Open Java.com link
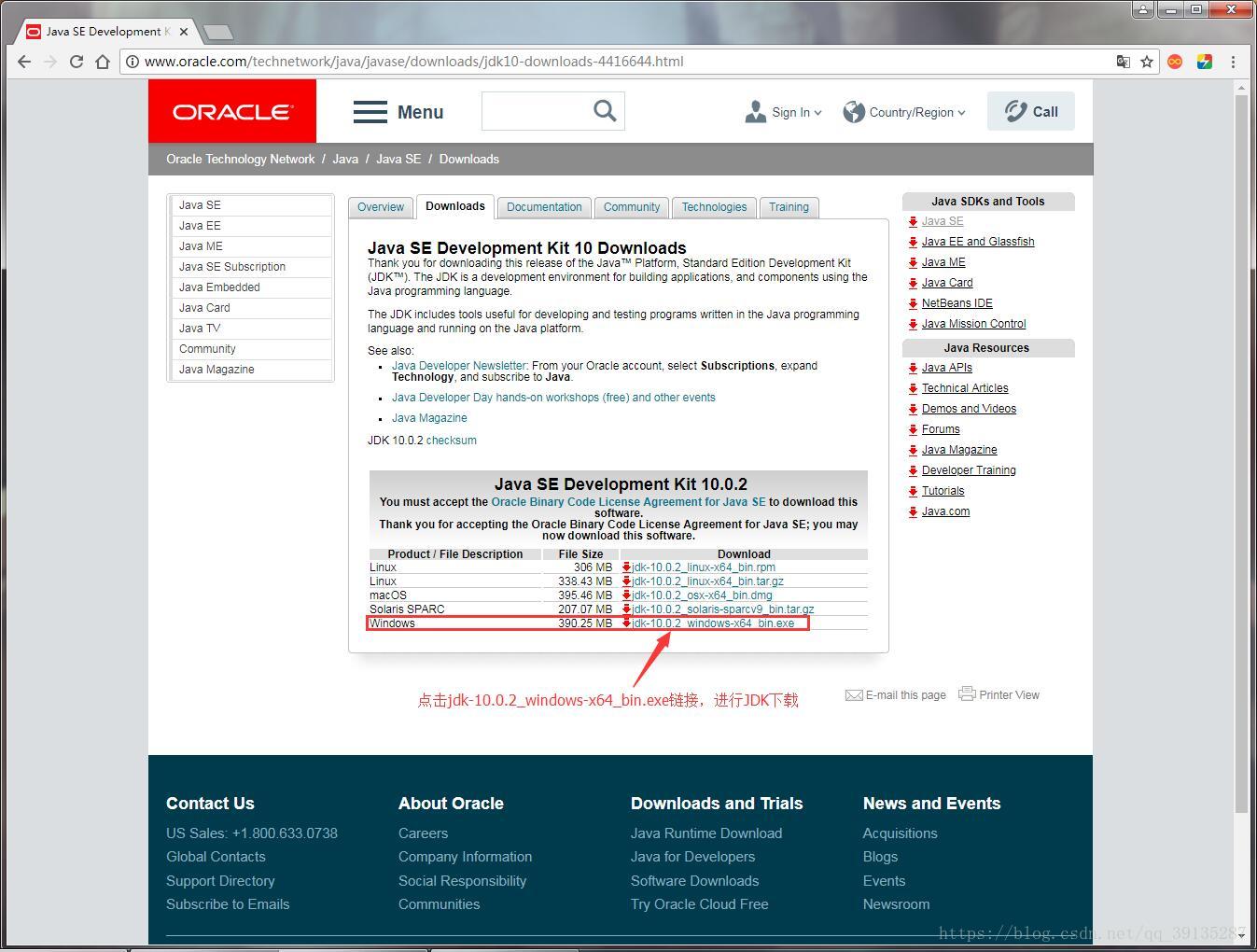Image resolution: width=1257 pixels, height=952 pixels. 945,511
